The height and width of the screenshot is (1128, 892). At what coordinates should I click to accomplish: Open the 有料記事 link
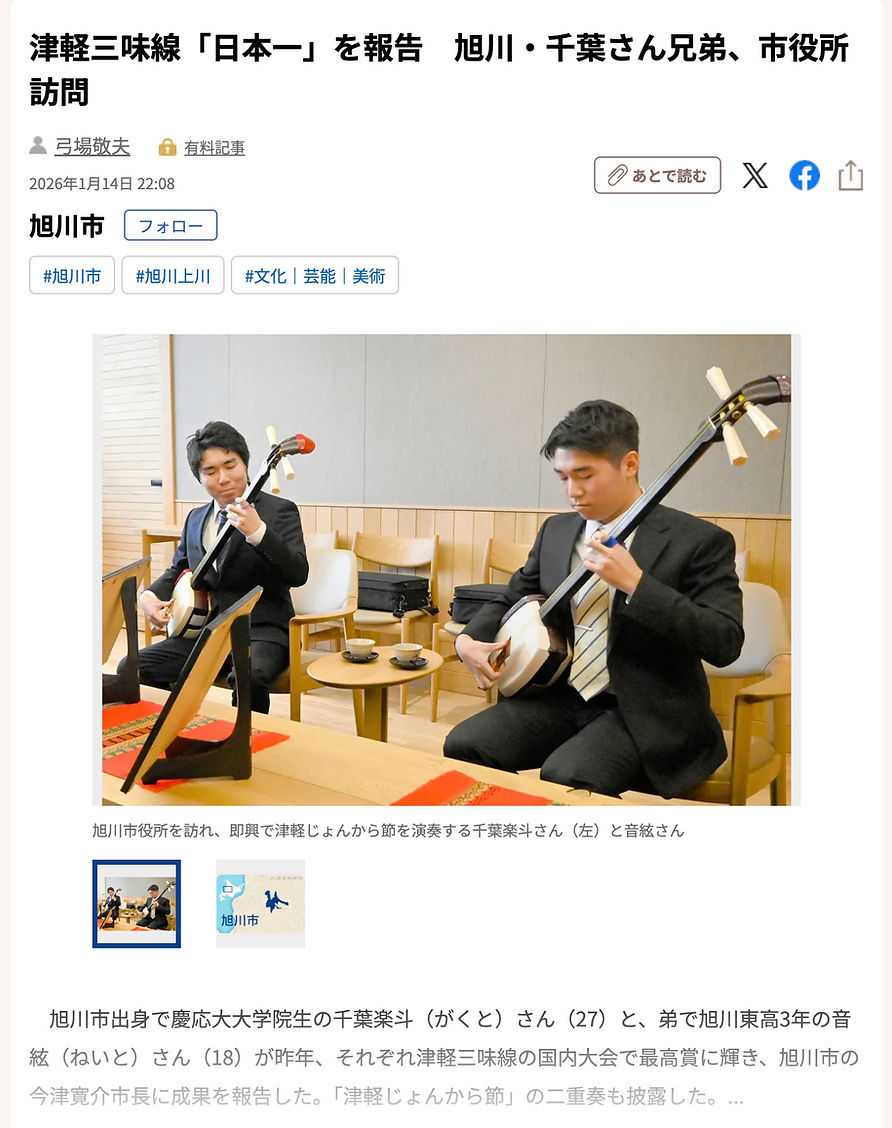[214, 147]
